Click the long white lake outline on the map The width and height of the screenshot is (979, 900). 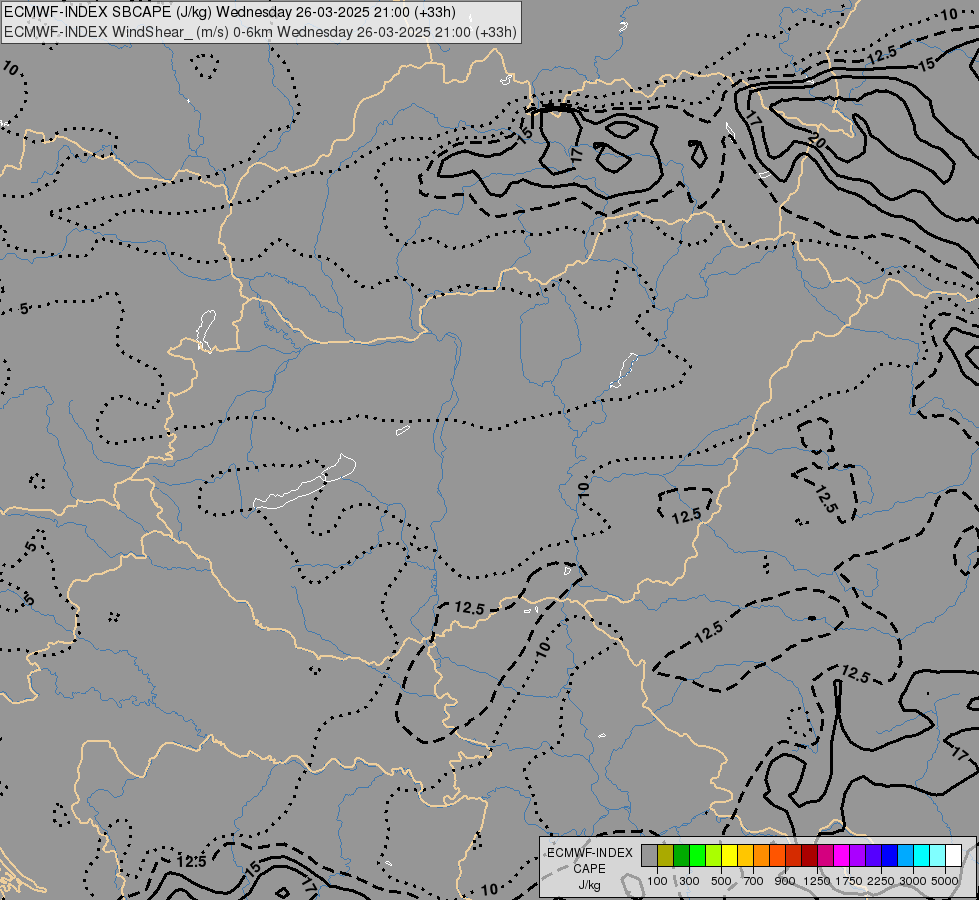305,481
